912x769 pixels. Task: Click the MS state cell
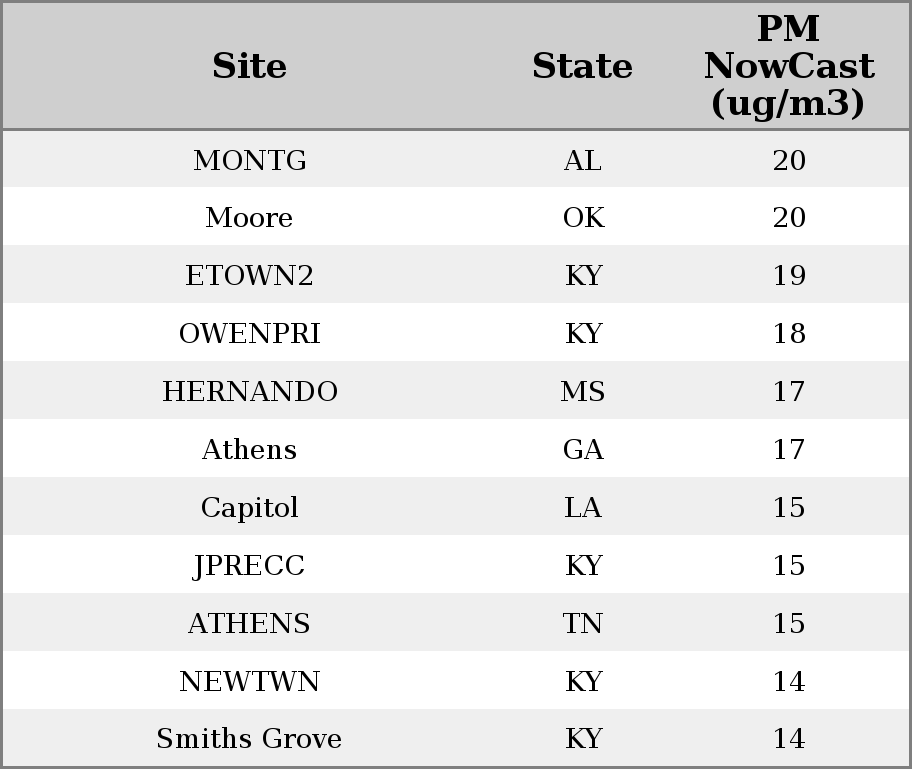coord(583,391)
